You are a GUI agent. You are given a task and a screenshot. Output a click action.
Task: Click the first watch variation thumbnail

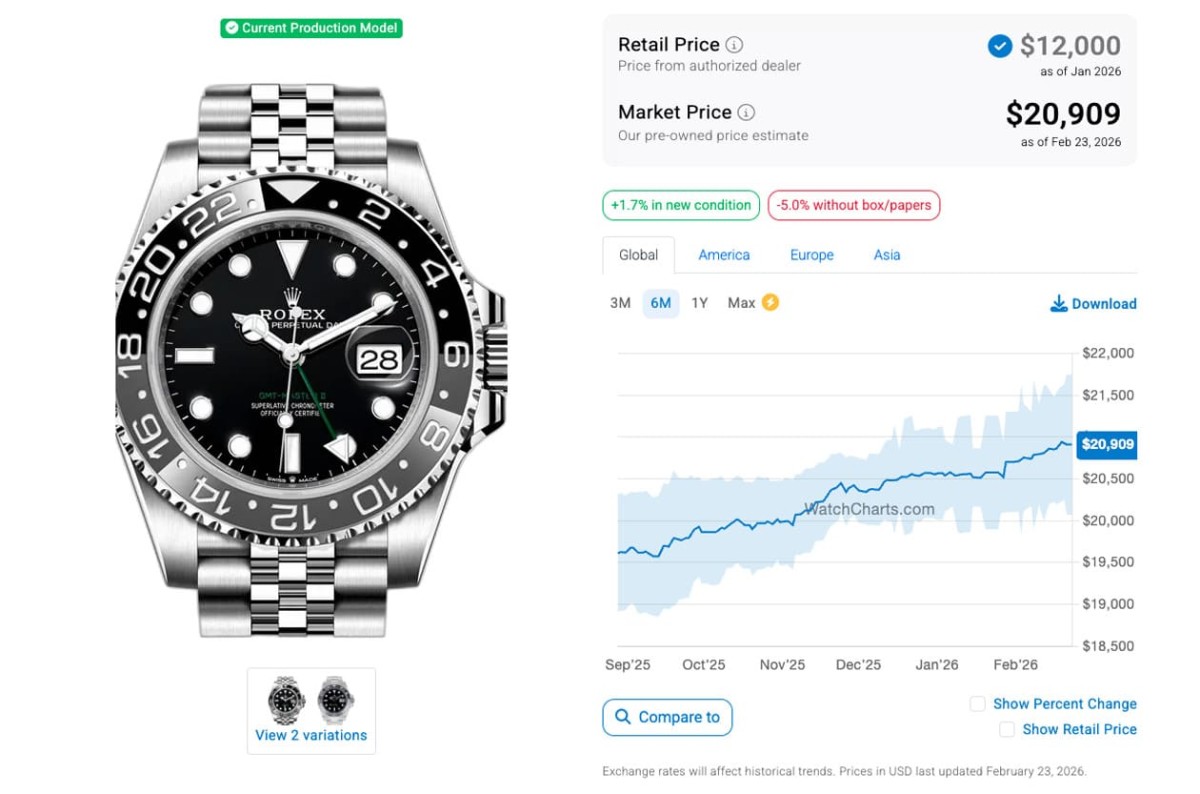(287, 699)
